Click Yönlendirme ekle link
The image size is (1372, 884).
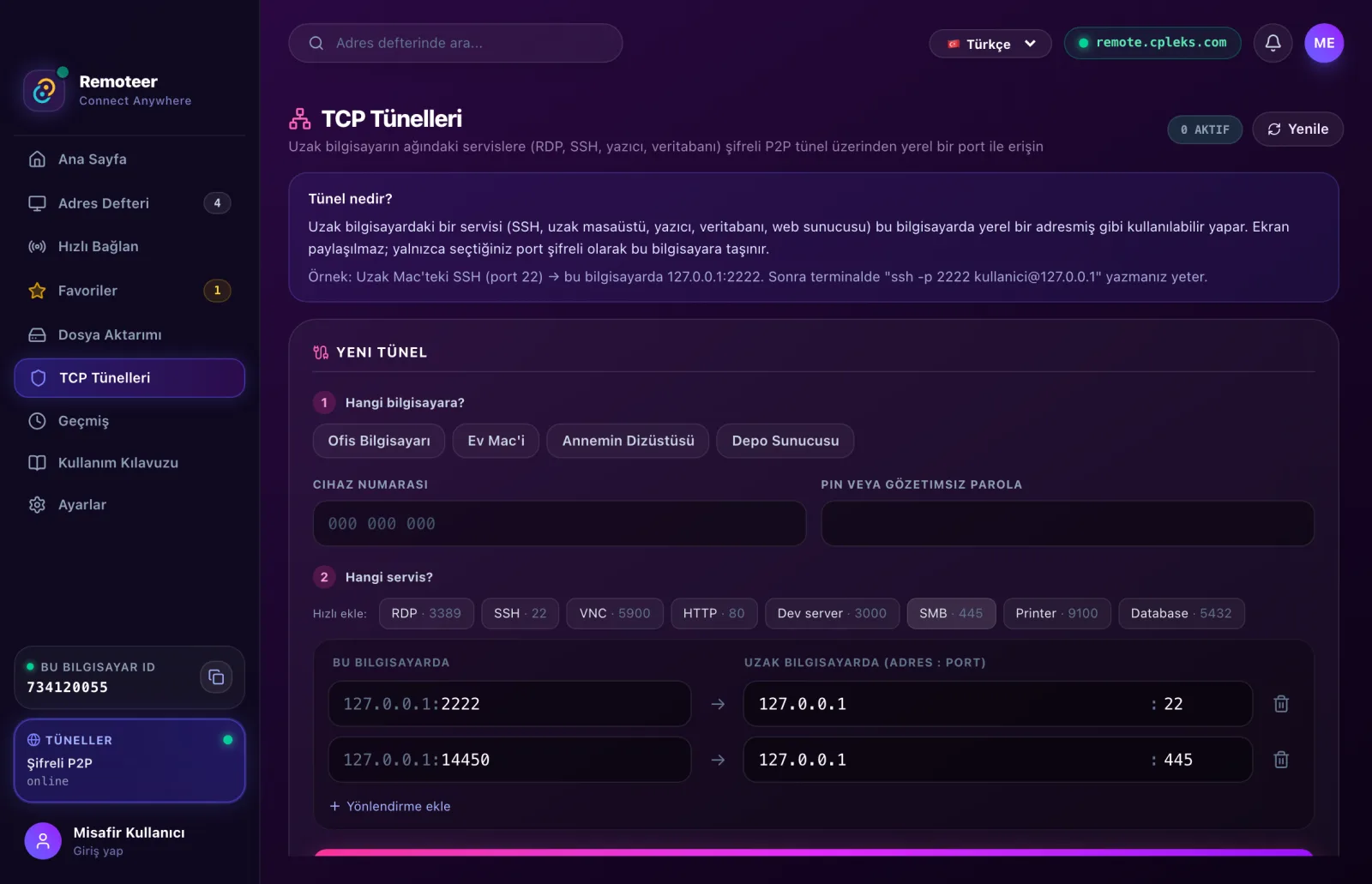390,806
